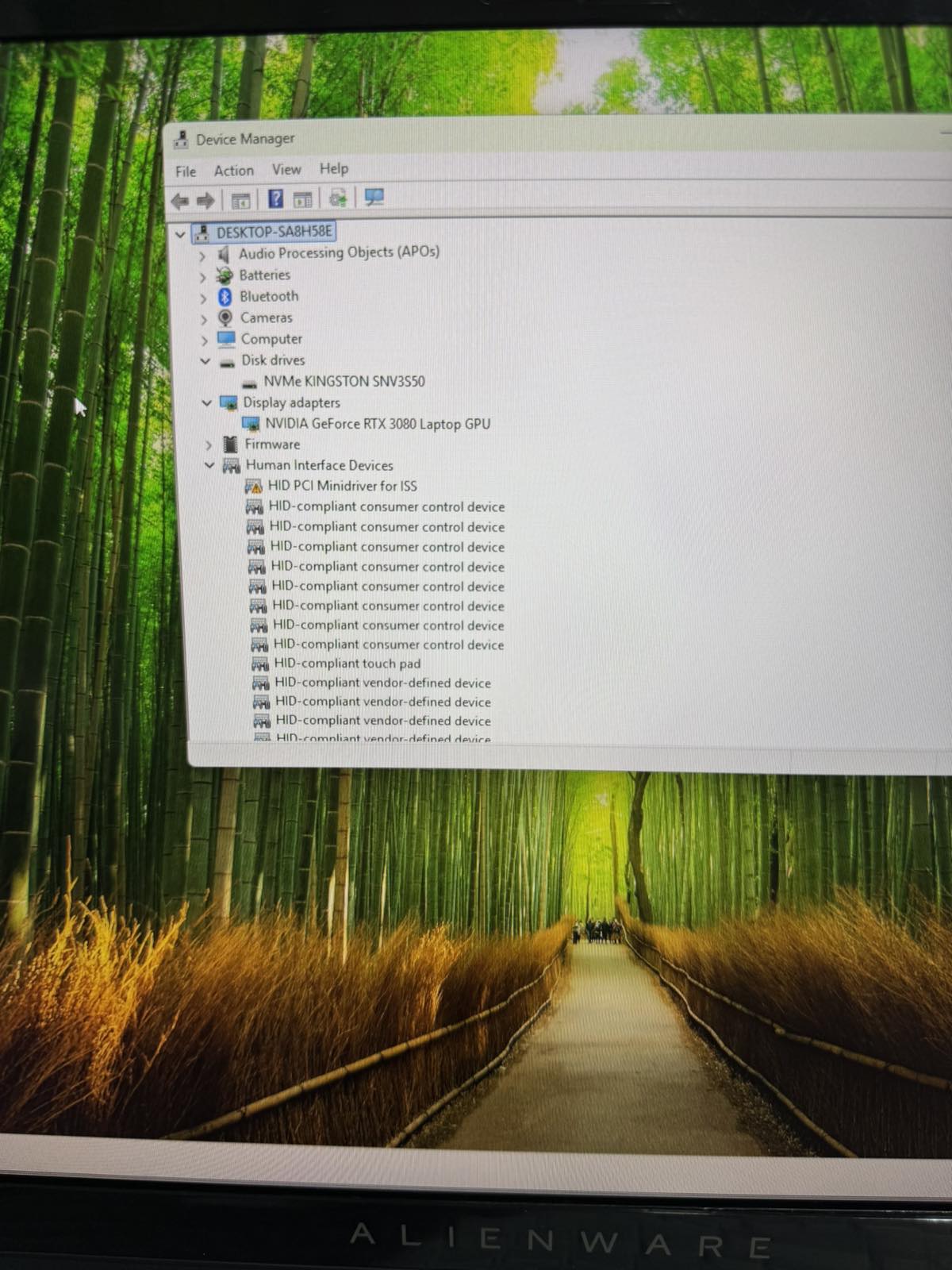This screenshot has width=952, height=1270.
Task: Expand the Firmware category
Action: [208, 445]
